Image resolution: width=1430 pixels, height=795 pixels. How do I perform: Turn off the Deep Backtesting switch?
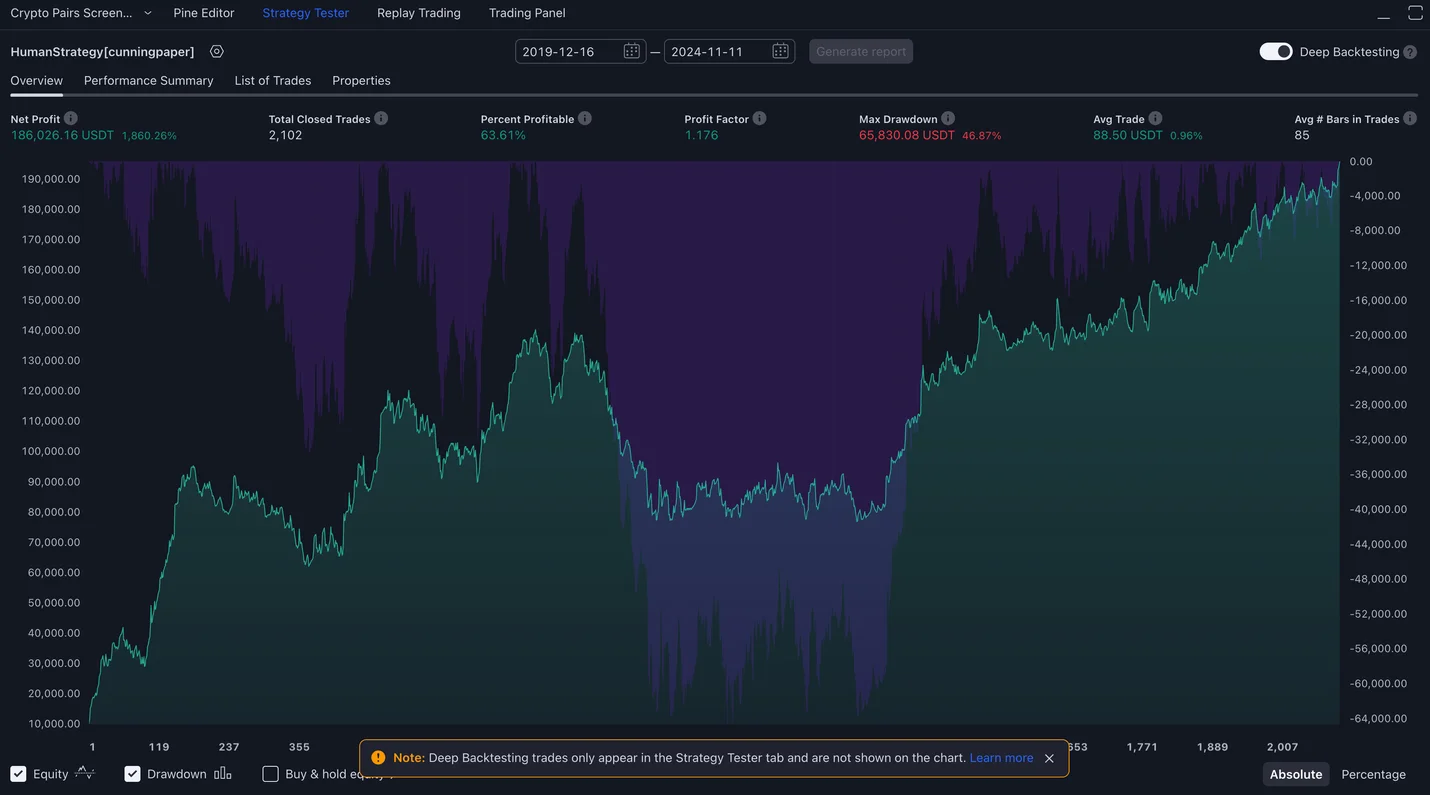1276,52
